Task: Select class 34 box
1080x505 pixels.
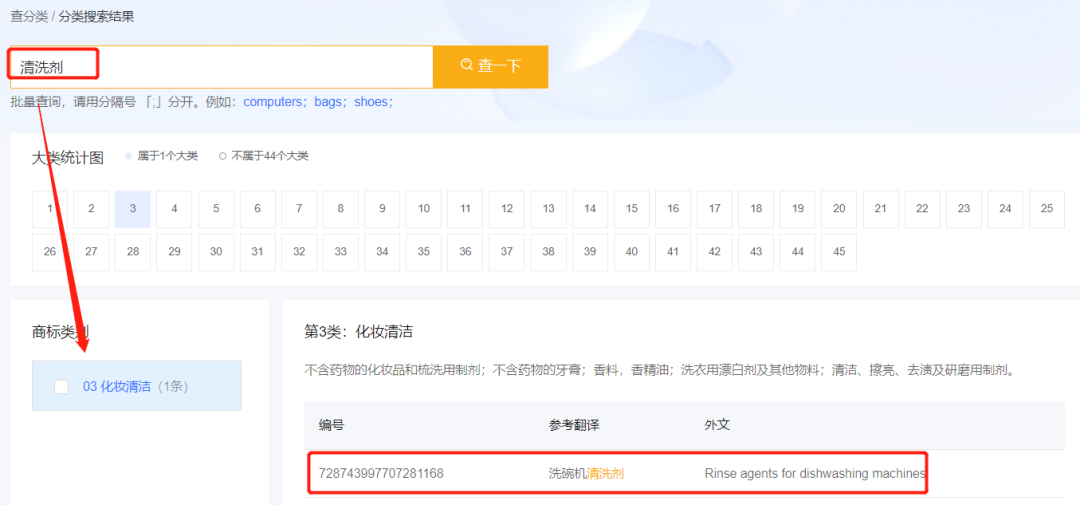Action: pyautogui.click(x=382, y=252)
